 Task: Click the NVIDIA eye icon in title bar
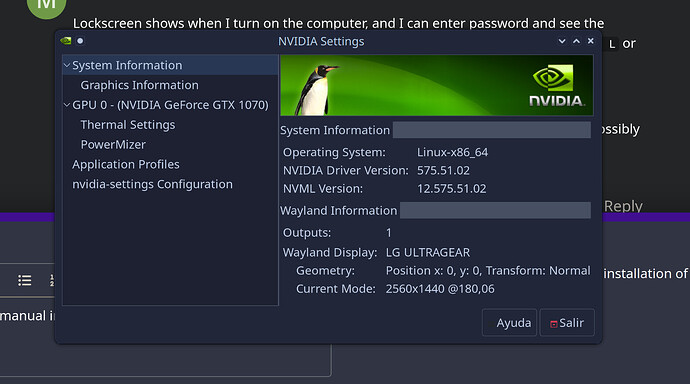tap(66, 41)
